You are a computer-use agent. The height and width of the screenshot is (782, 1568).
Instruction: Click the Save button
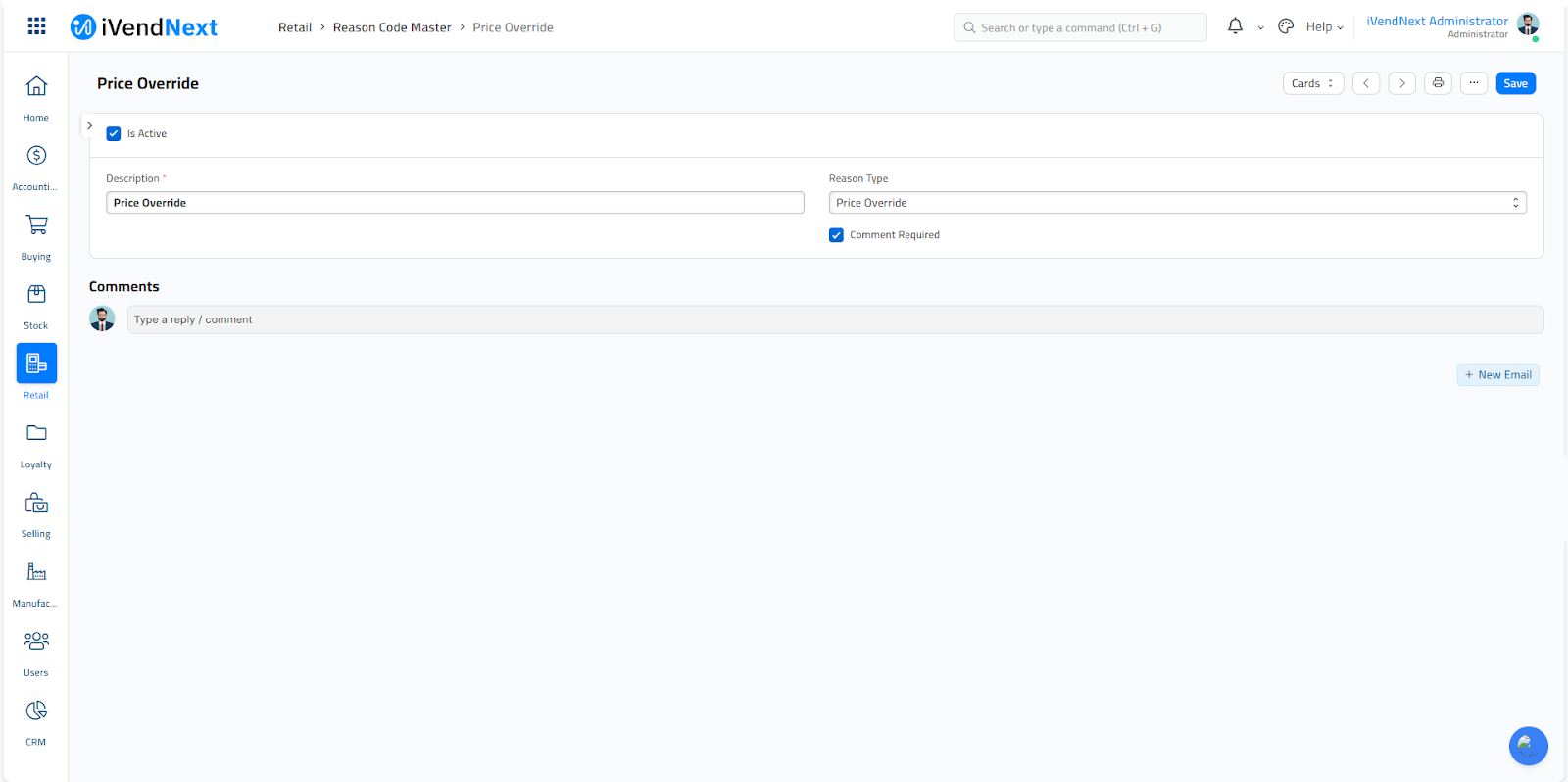[x=1515, y=83]
